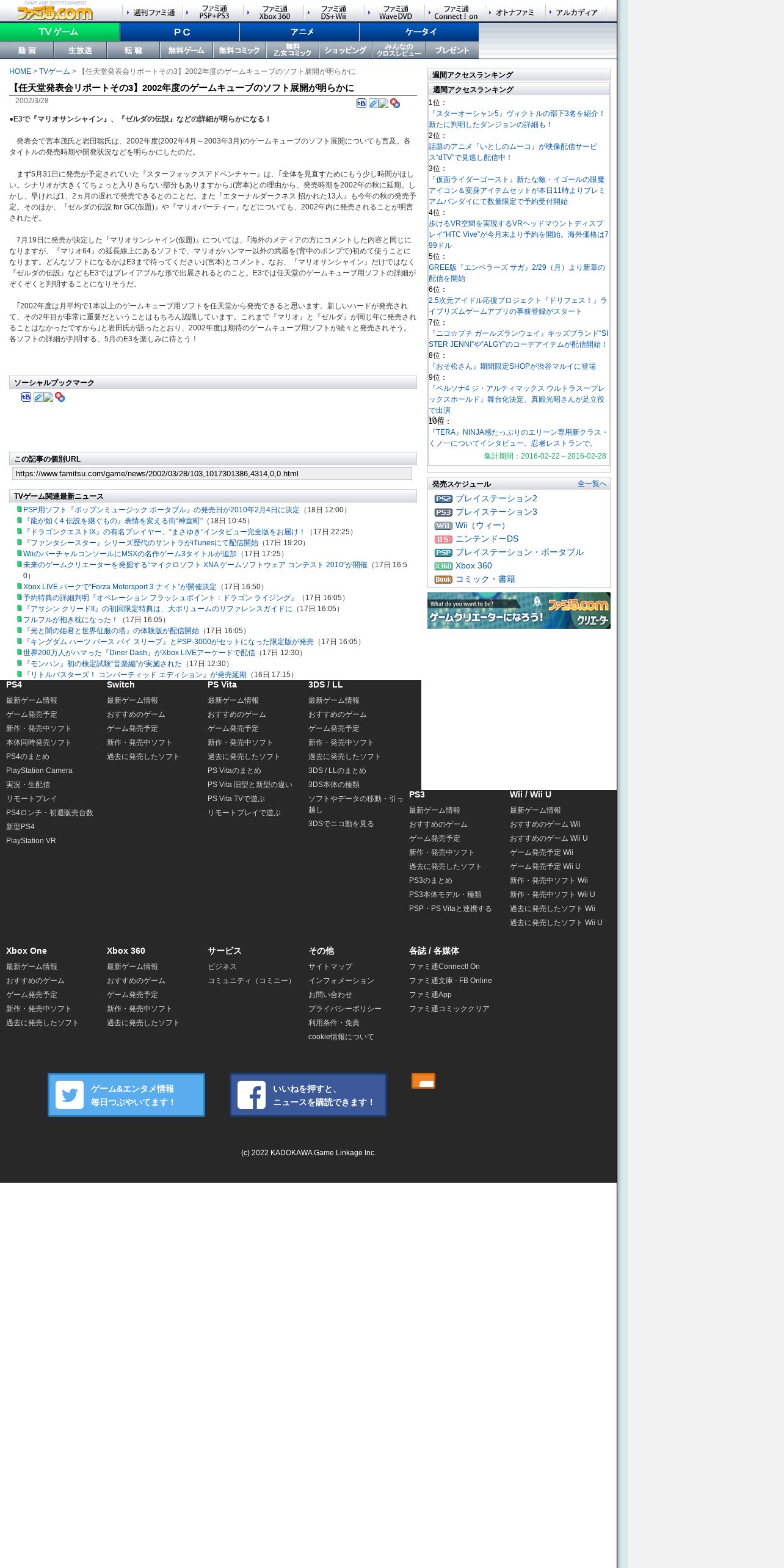The width and height of the screenshot is (784, 1568).
Task: Open the 動画 menu item
Action: 27,50
